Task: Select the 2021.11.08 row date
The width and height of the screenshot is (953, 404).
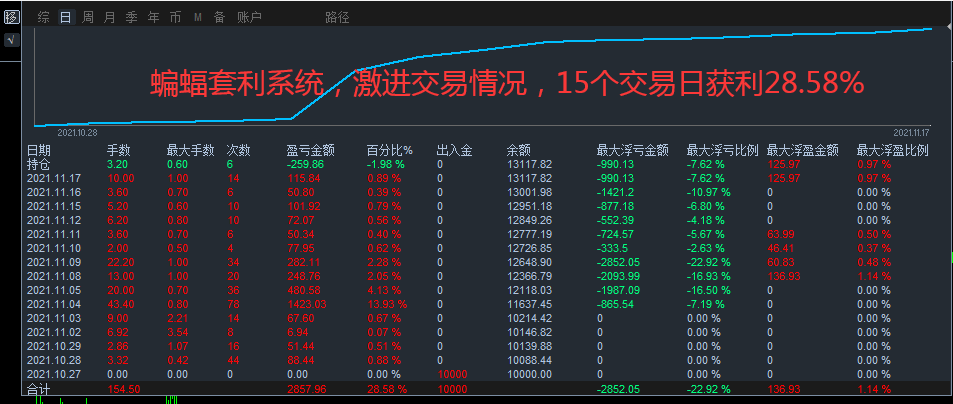Action: (52, 276)
